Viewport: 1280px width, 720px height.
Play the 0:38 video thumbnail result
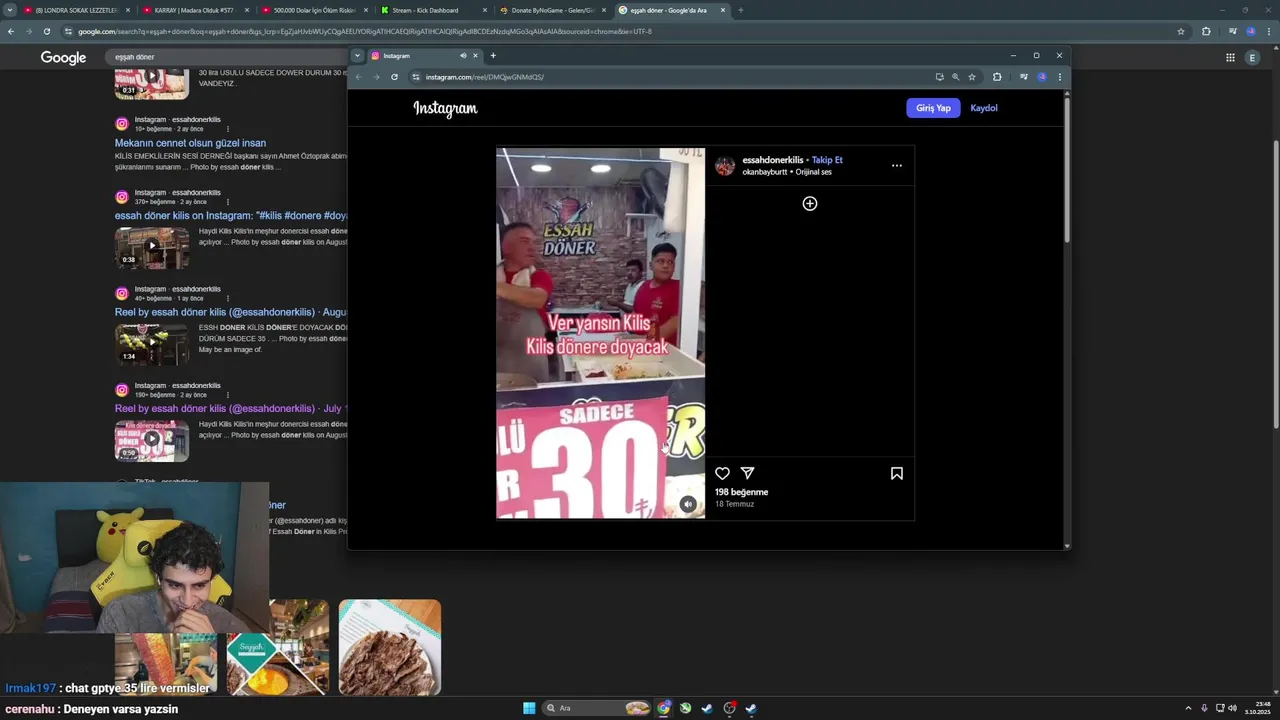(x=152, y=248)
